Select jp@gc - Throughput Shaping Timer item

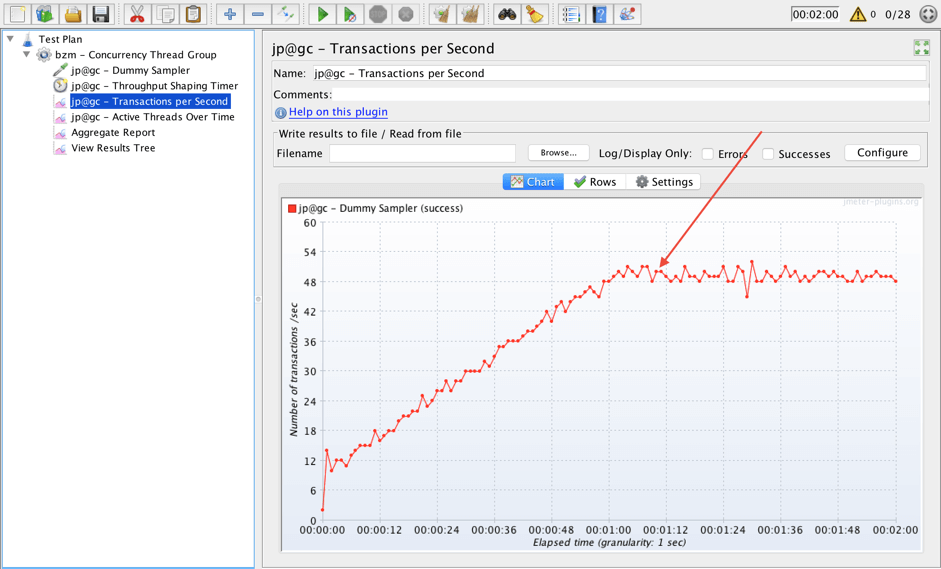(154, 86)
